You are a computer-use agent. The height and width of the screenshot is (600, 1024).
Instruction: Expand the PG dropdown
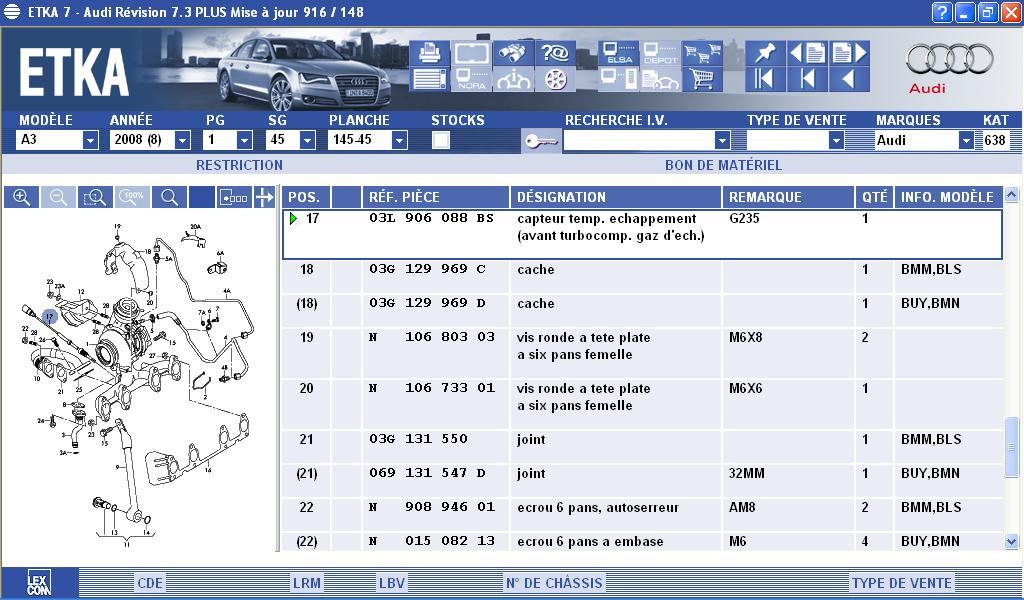tap(244, 140)
